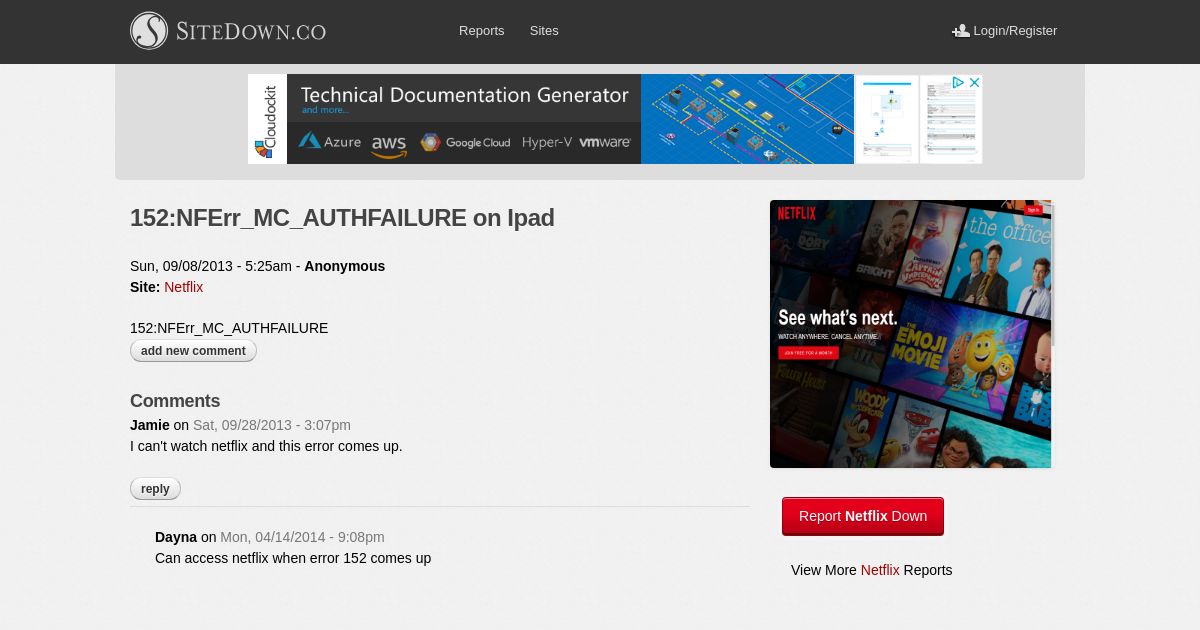Click the document preview pages in the ad
The height and width of the screenshot is (630, 1200).
(x=918, y=119)
